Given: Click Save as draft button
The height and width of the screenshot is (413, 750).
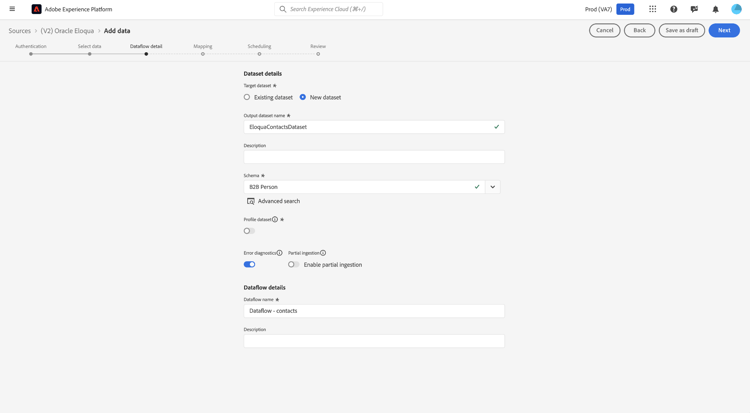Looking at the screenshot, I should pyautogui.click(x=681, y=30).
